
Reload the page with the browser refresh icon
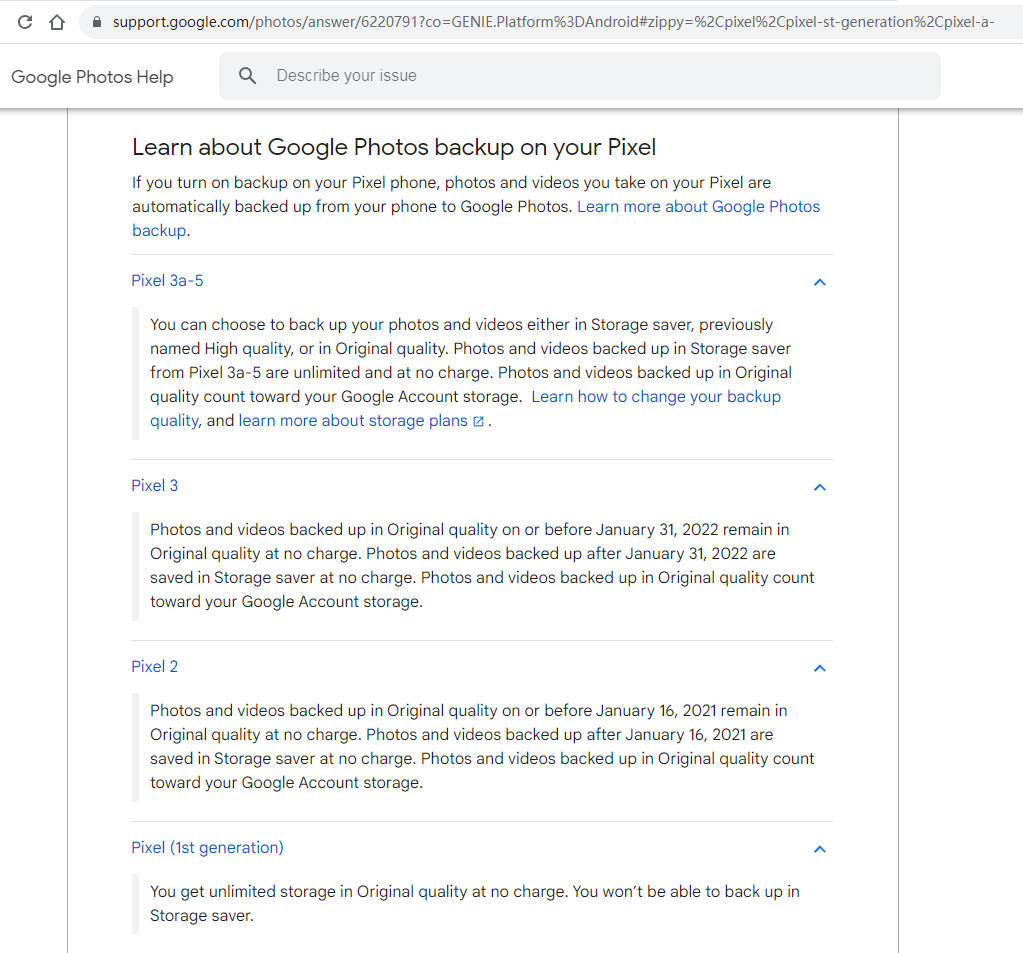[26, 21]
